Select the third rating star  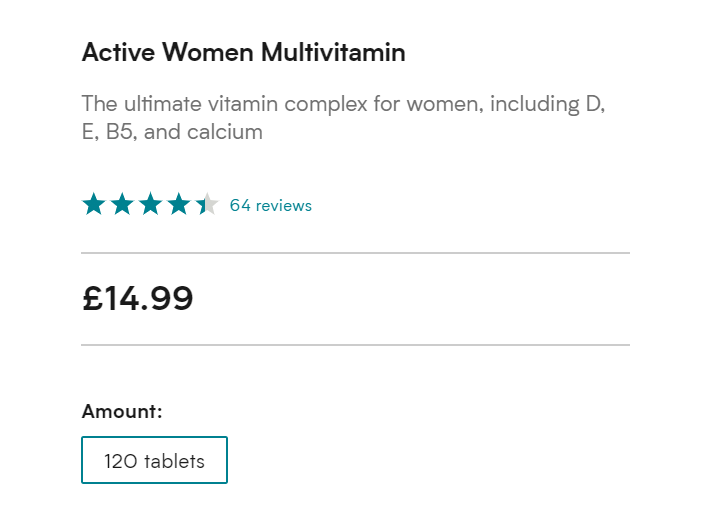[x=150, y=205]
